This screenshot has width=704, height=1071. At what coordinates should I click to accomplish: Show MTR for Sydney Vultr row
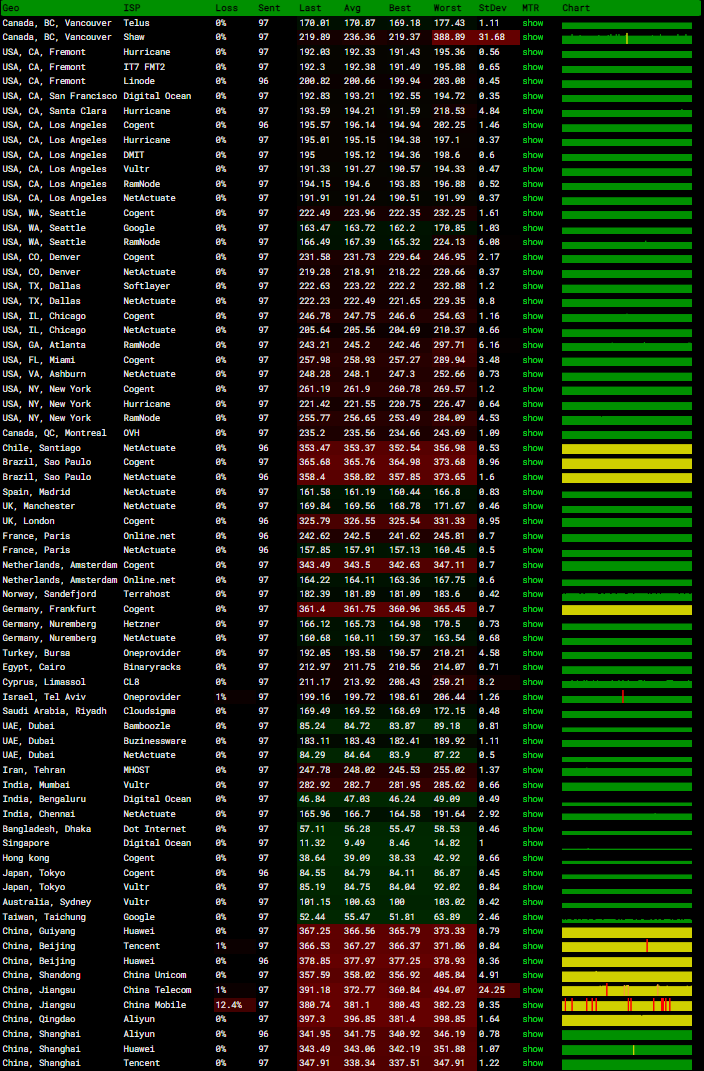(x=533, y=902)
